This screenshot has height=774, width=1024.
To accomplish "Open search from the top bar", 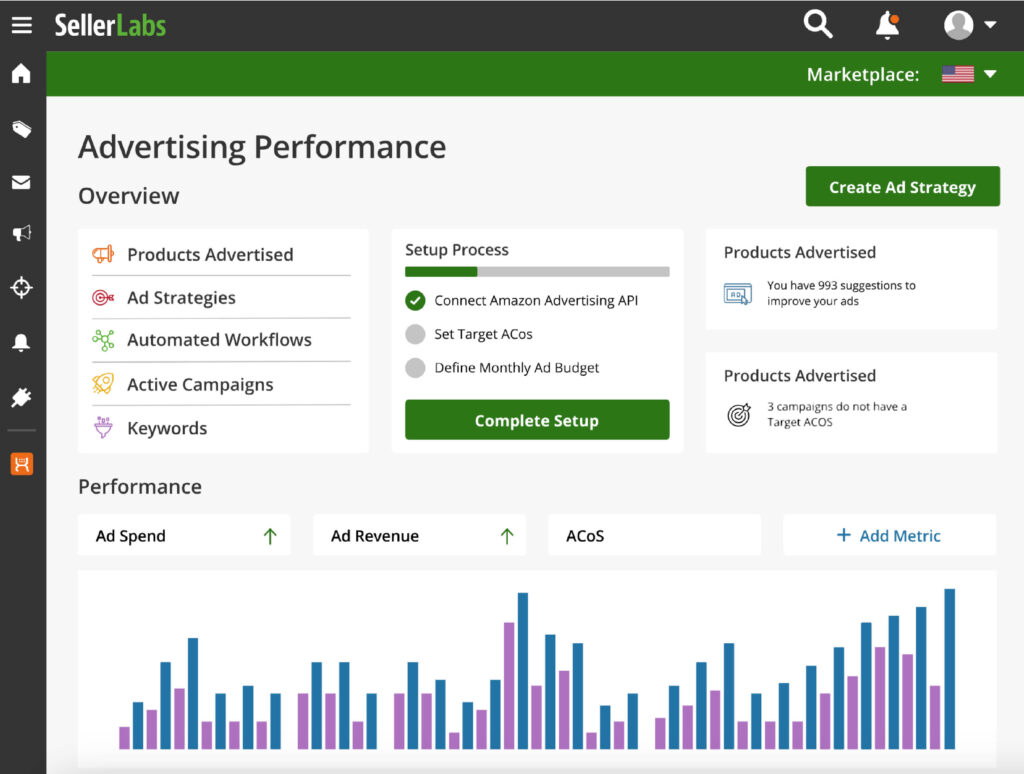I will click(817, 24).
